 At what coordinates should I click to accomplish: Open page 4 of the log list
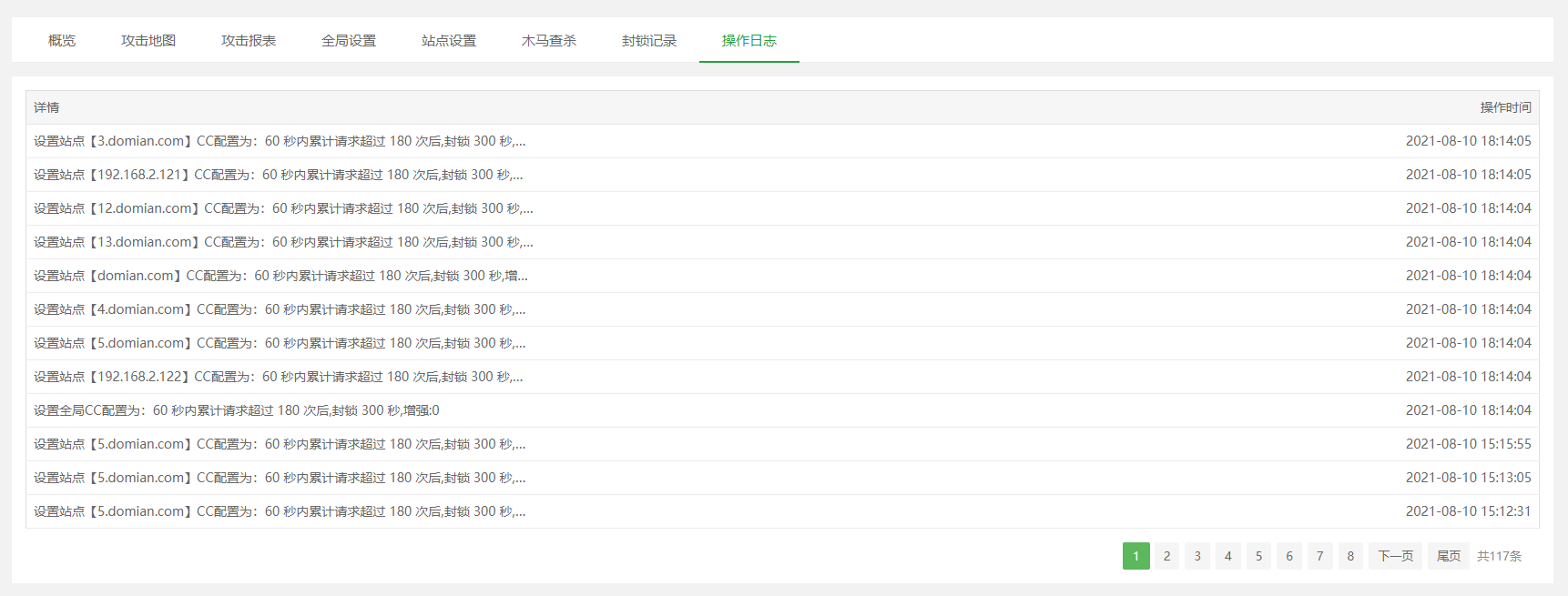(1227, 556)
